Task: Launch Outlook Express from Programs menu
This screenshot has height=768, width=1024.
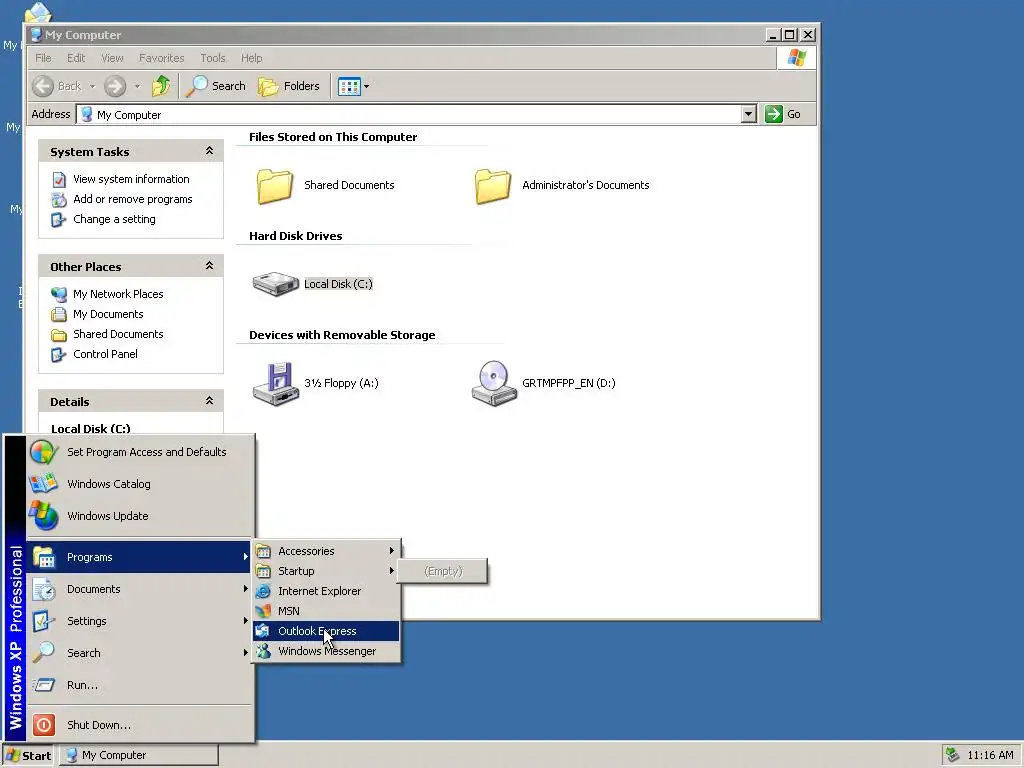Action: (326, 631)
